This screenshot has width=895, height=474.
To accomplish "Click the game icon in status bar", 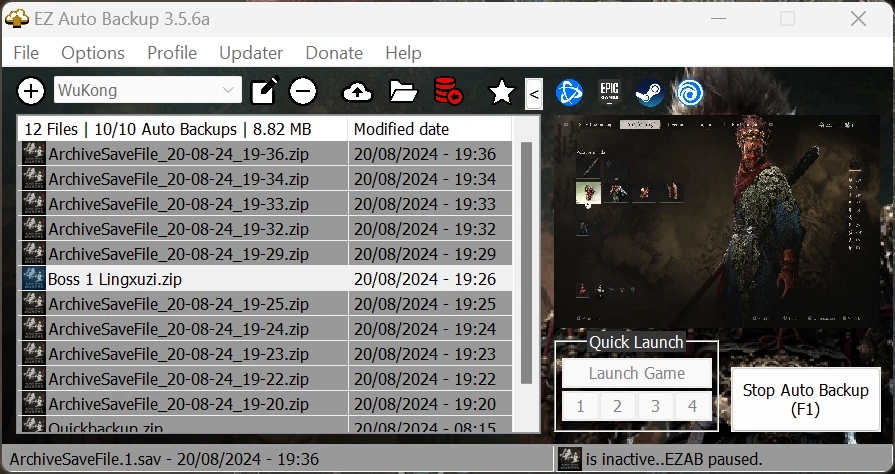I will point(570,459).
